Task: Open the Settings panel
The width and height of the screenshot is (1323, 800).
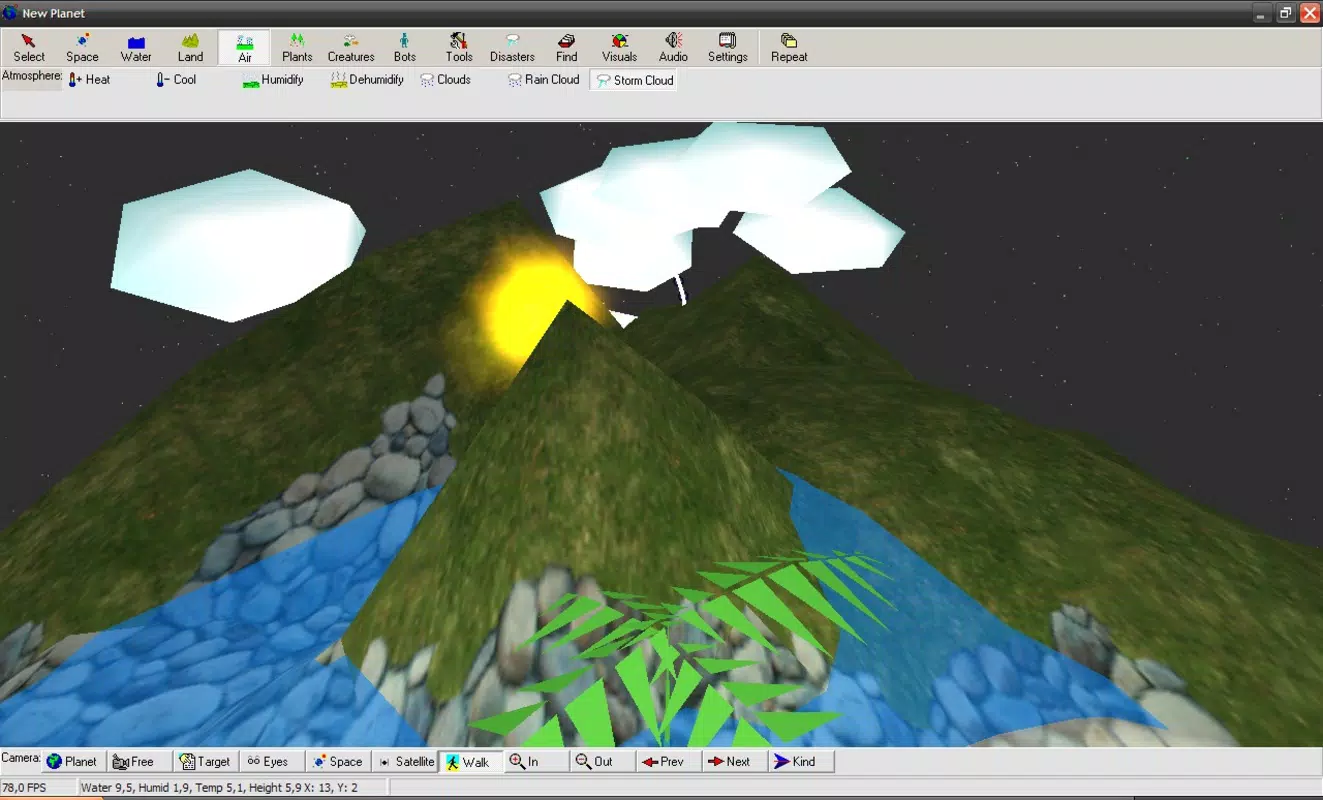Action: 728,48
